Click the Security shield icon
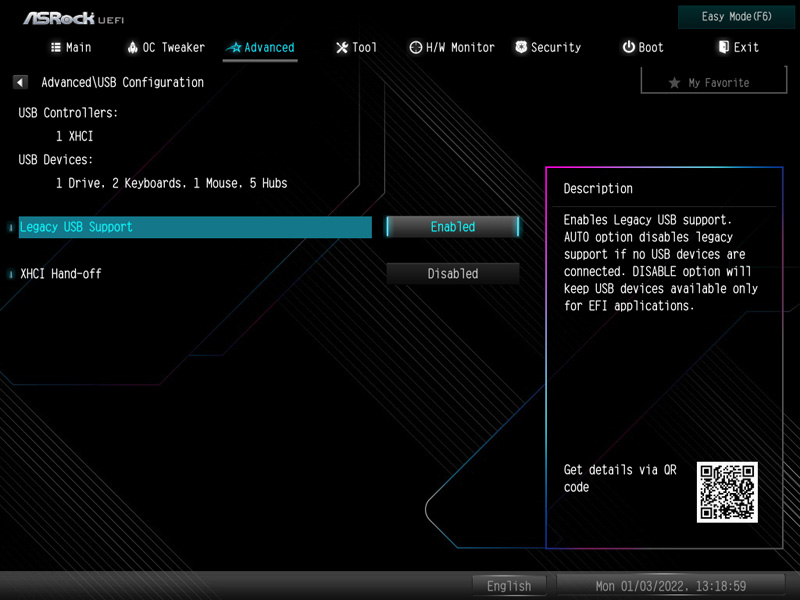 [x=521, y=47]
